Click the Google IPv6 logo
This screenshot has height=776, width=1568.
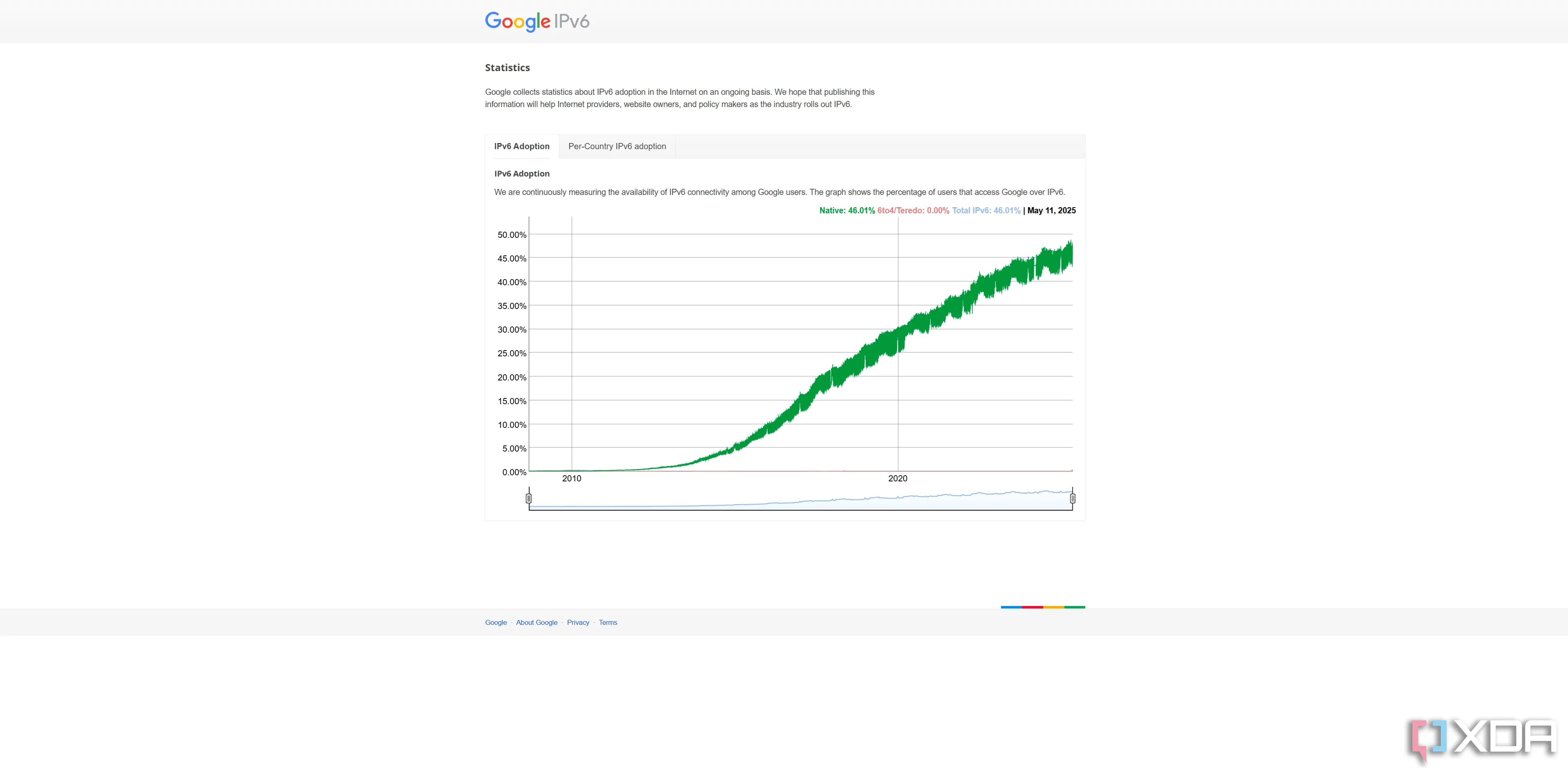click(x=537, y=21)
